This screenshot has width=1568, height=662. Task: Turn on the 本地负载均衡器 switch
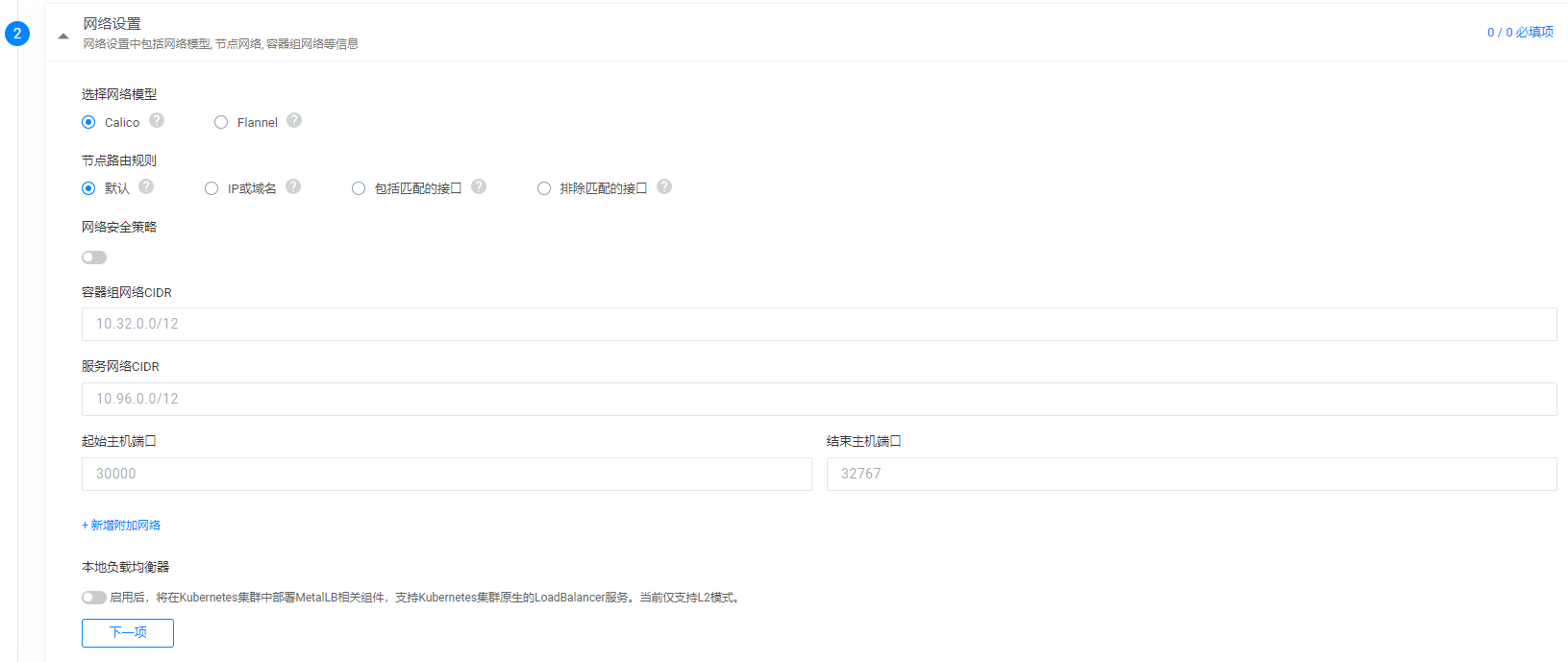pyautogui.click(x=94, y=598)
